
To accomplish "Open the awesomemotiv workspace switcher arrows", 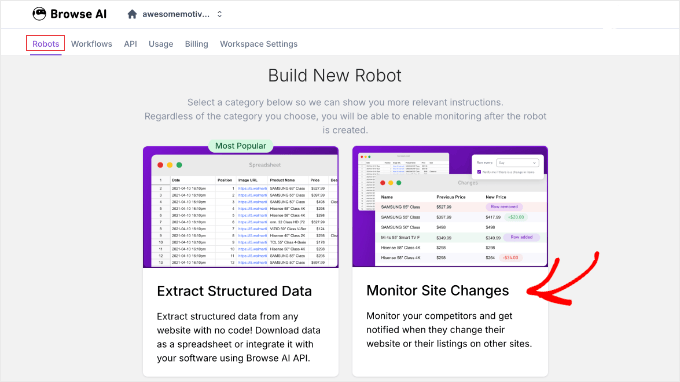I will click(x=219, y=14).
